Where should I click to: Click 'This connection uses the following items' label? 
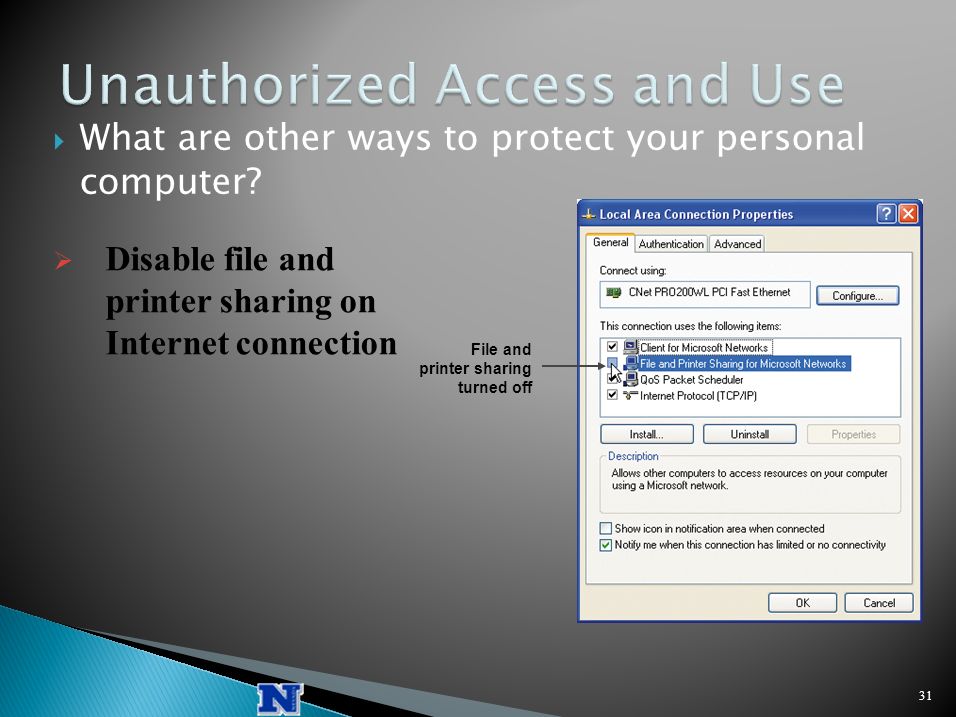[x=690, y=326]
